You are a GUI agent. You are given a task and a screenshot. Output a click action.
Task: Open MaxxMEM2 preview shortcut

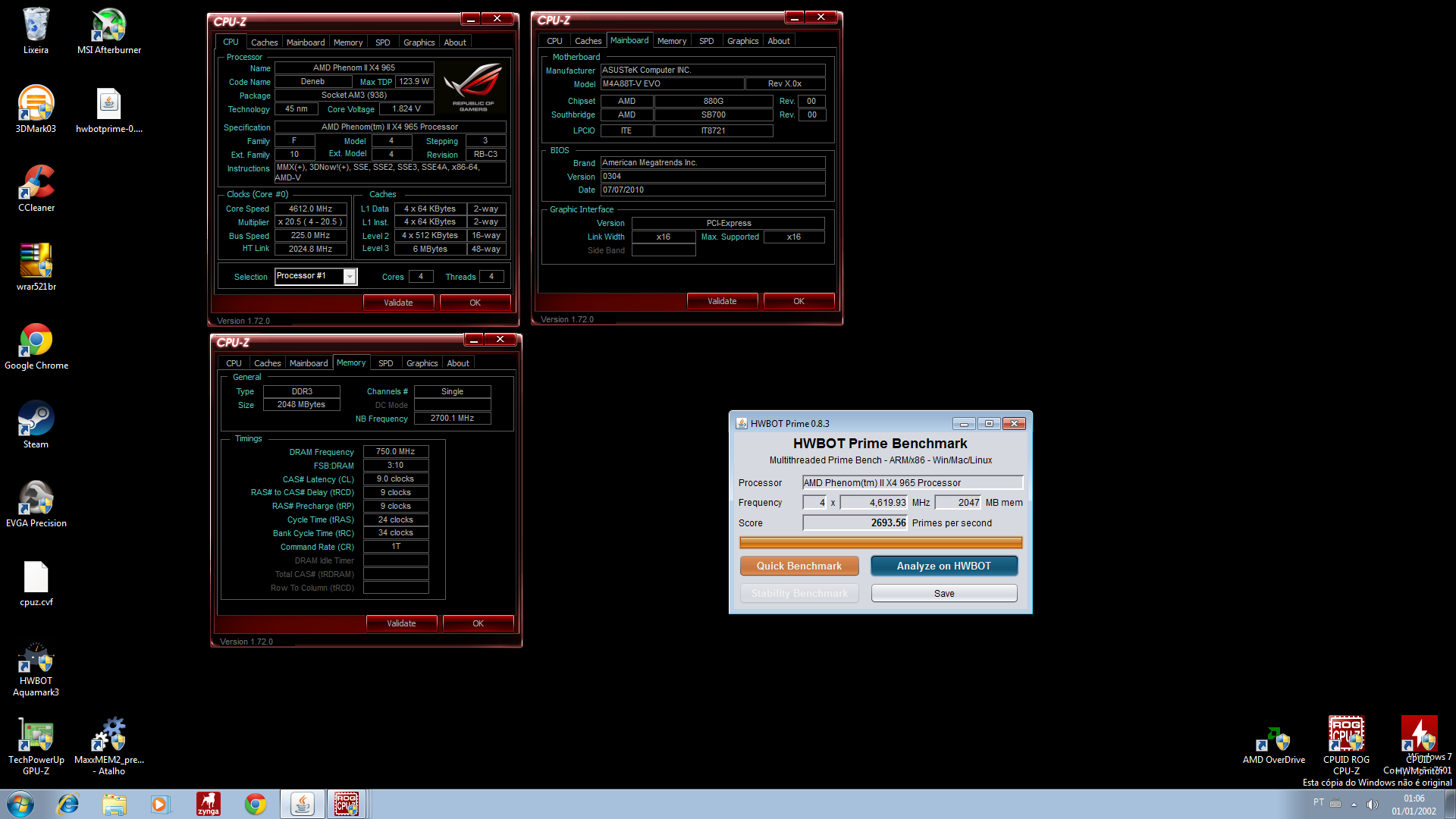pyautogui.click(x=109, y=747)
